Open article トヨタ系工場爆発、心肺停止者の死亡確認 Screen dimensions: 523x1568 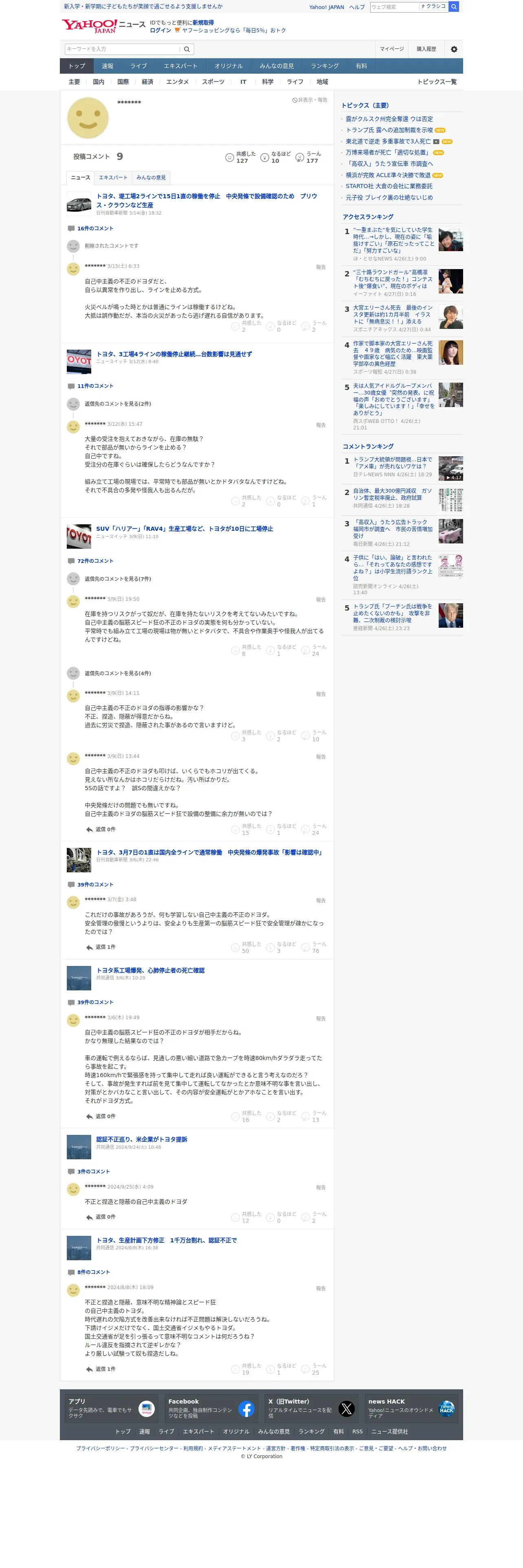click(x=150, y=971)
